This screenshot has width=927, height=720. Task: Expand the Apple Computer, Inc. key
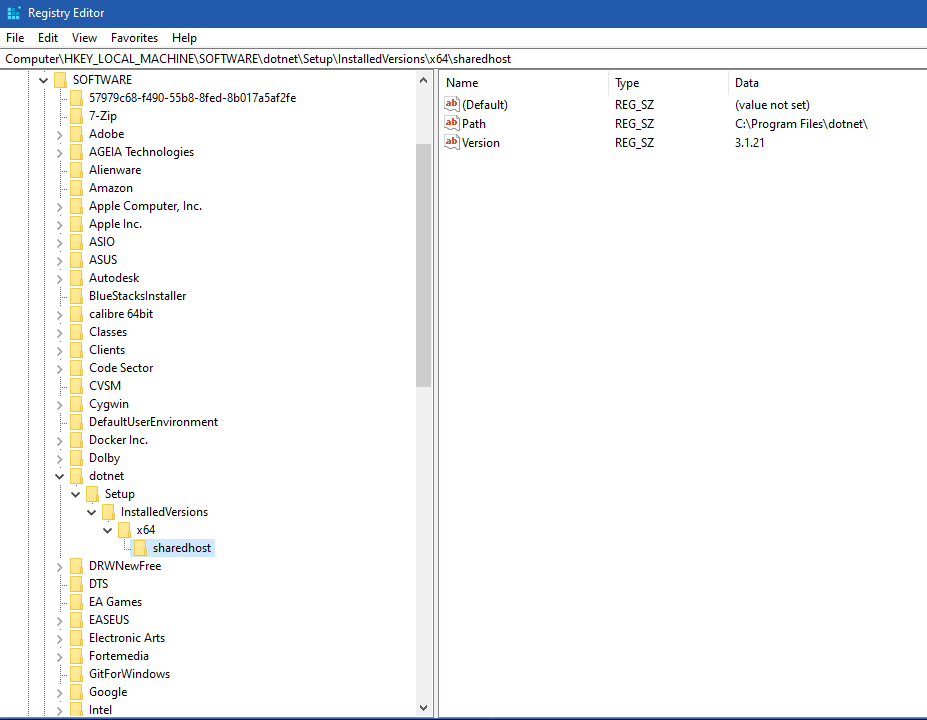tap(59, 207)
